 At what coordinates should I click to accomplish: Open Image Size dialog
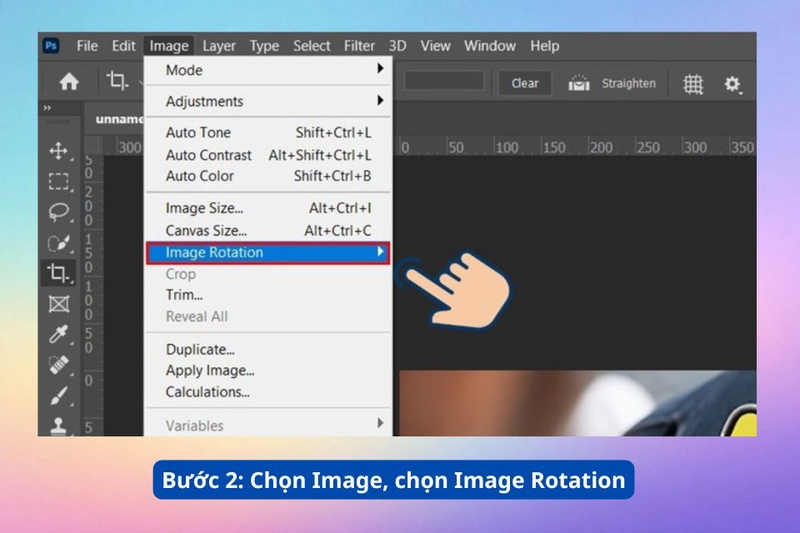(x=268, y=208)
